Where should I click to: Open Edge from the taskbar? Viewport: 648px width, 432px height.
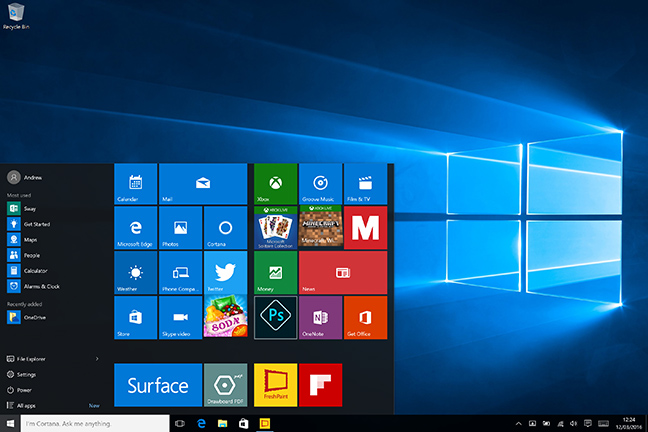[201, 423]
